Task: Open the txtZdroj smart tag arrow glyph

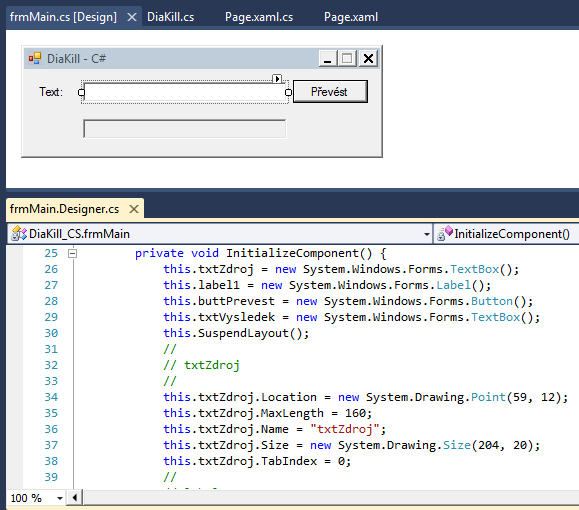Action: click(x=277, y=79)
